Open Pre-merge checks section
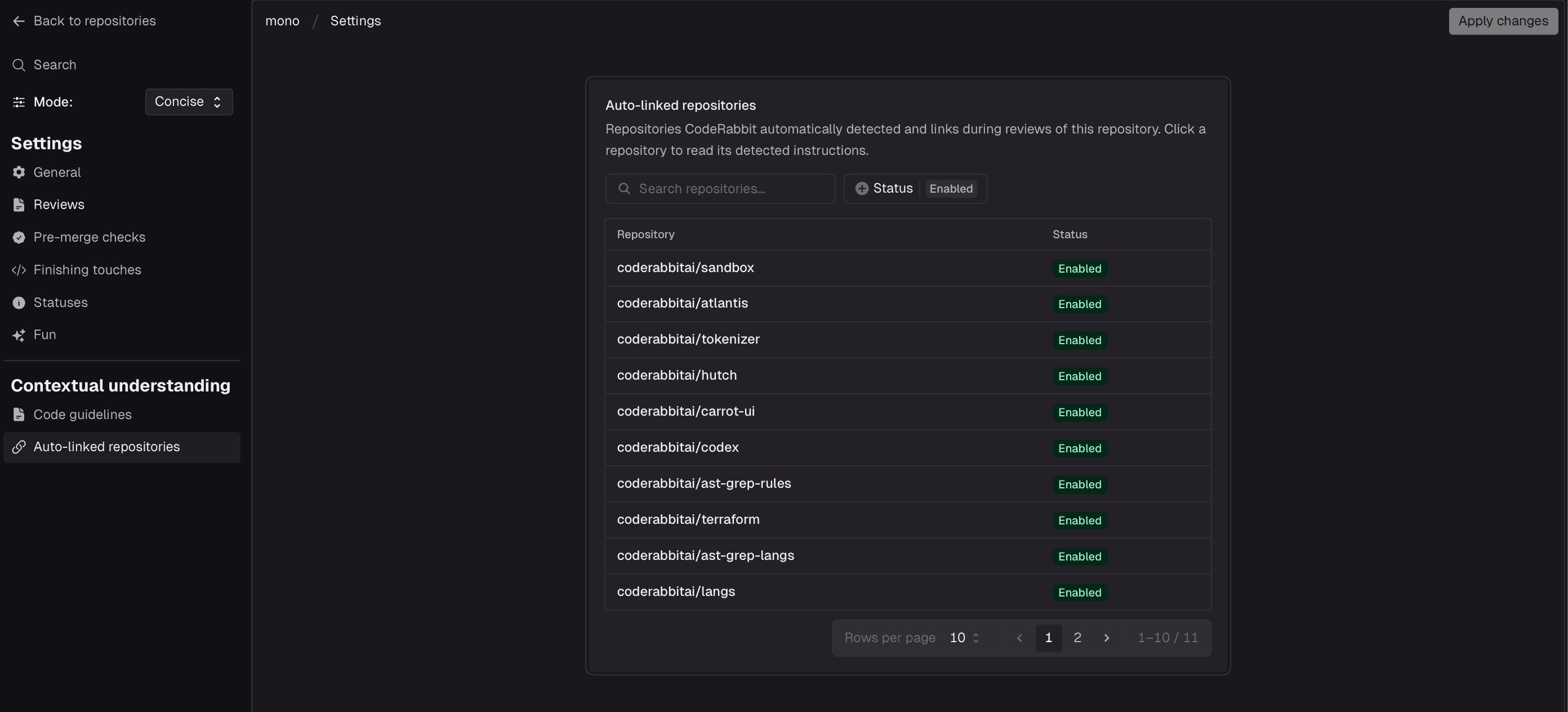The image size is (1568, 712). [122, 237]
